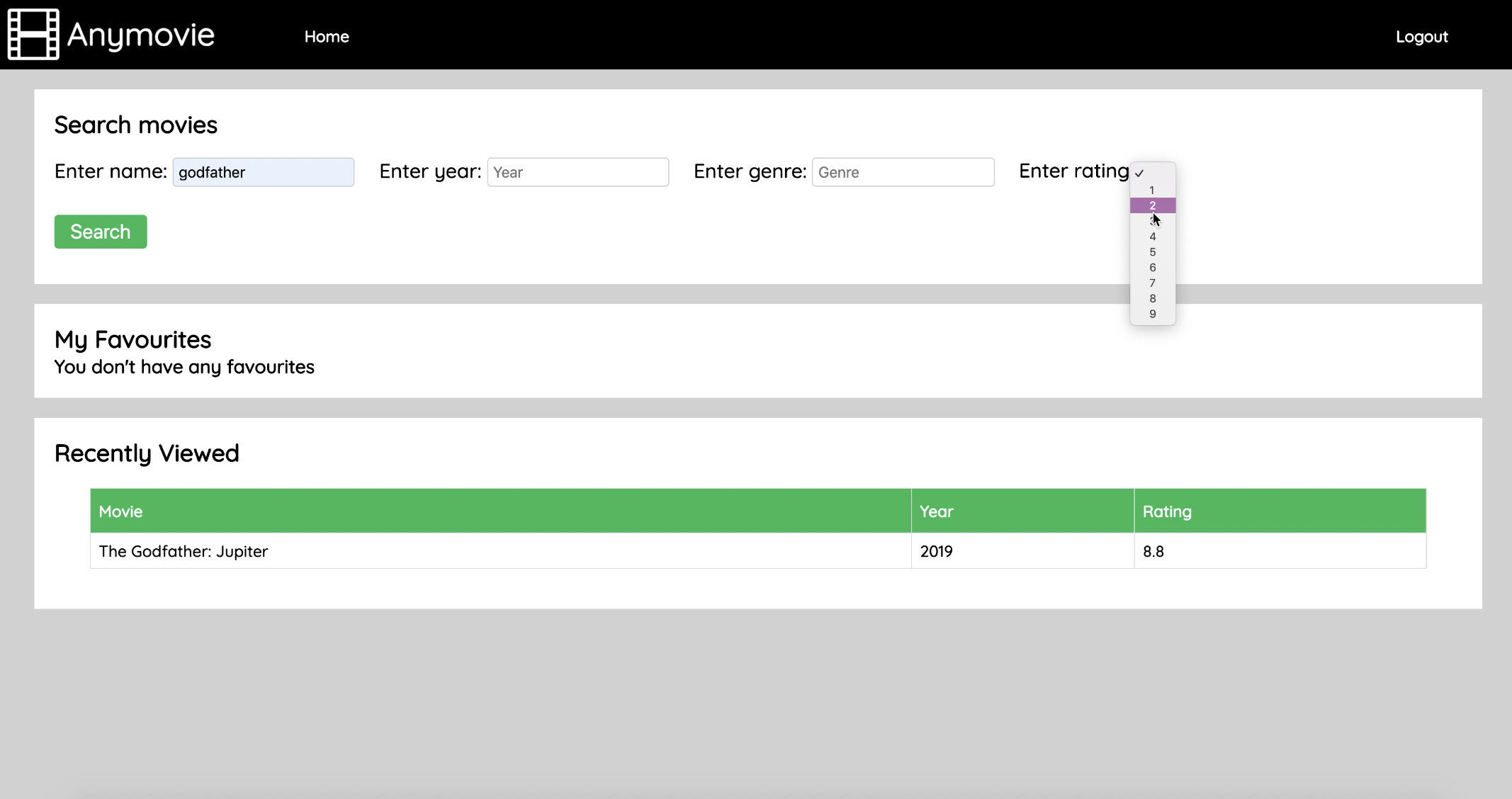Viewport: 1512px width, 799px height.
Task: Choose rating 9 option
Action: [x=1152, y=314]
